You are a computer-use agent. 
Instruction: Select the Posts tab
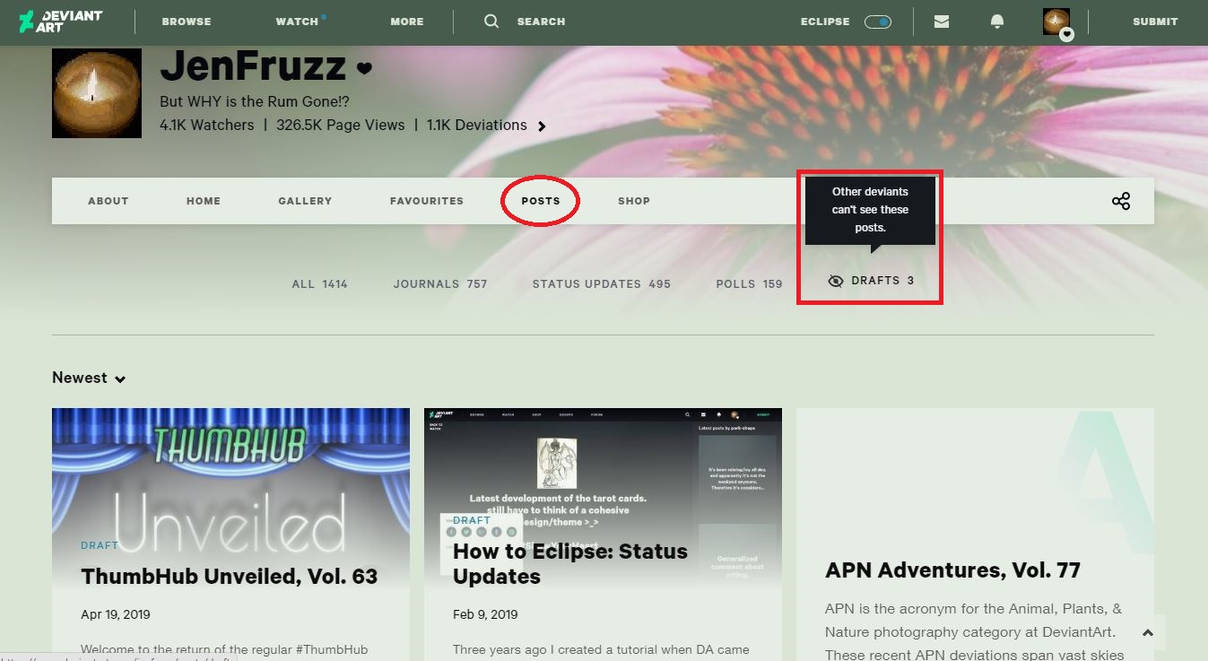tap(541, 201)
